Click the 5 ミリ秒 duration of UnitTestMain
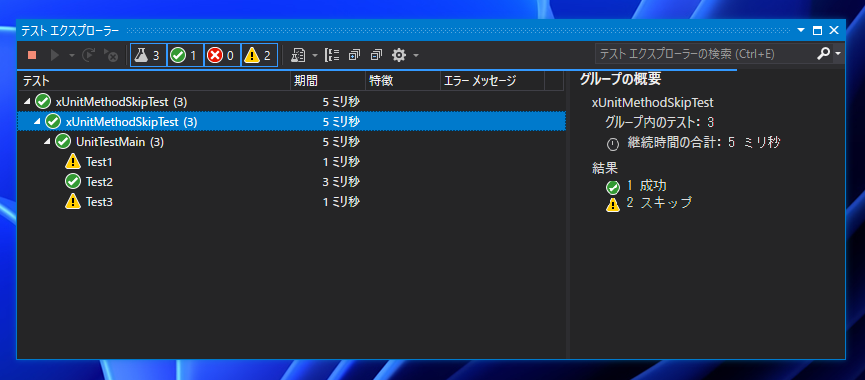Viewport: 865px width, 380px height. point(341,142)
